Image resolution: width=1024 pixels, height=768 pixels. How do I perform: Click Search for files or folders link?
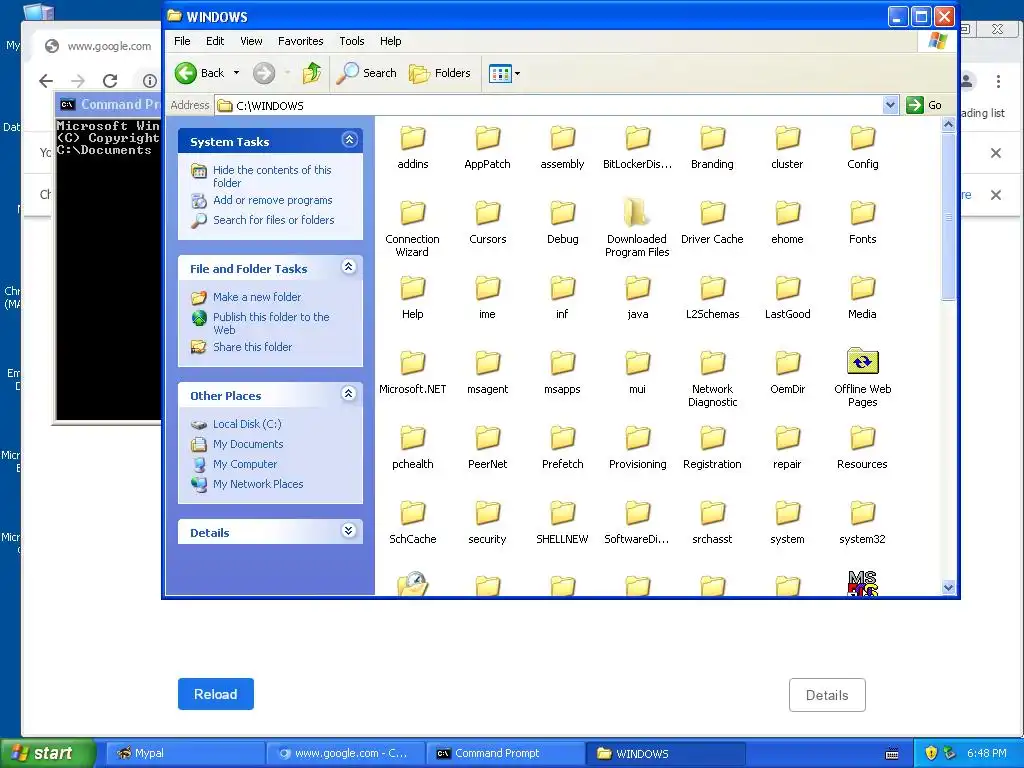click(274, 220)
